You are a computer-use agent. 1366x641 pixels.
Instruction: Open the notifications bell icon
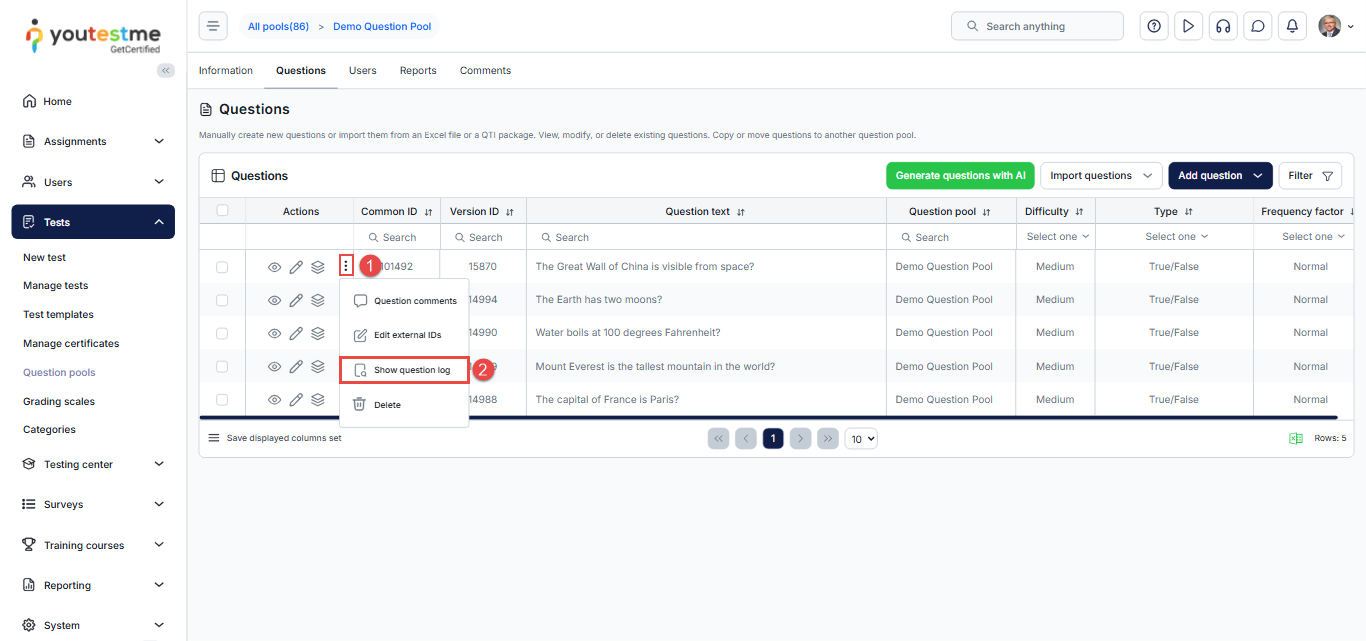pyautogui.click(x=1292, y=26)
